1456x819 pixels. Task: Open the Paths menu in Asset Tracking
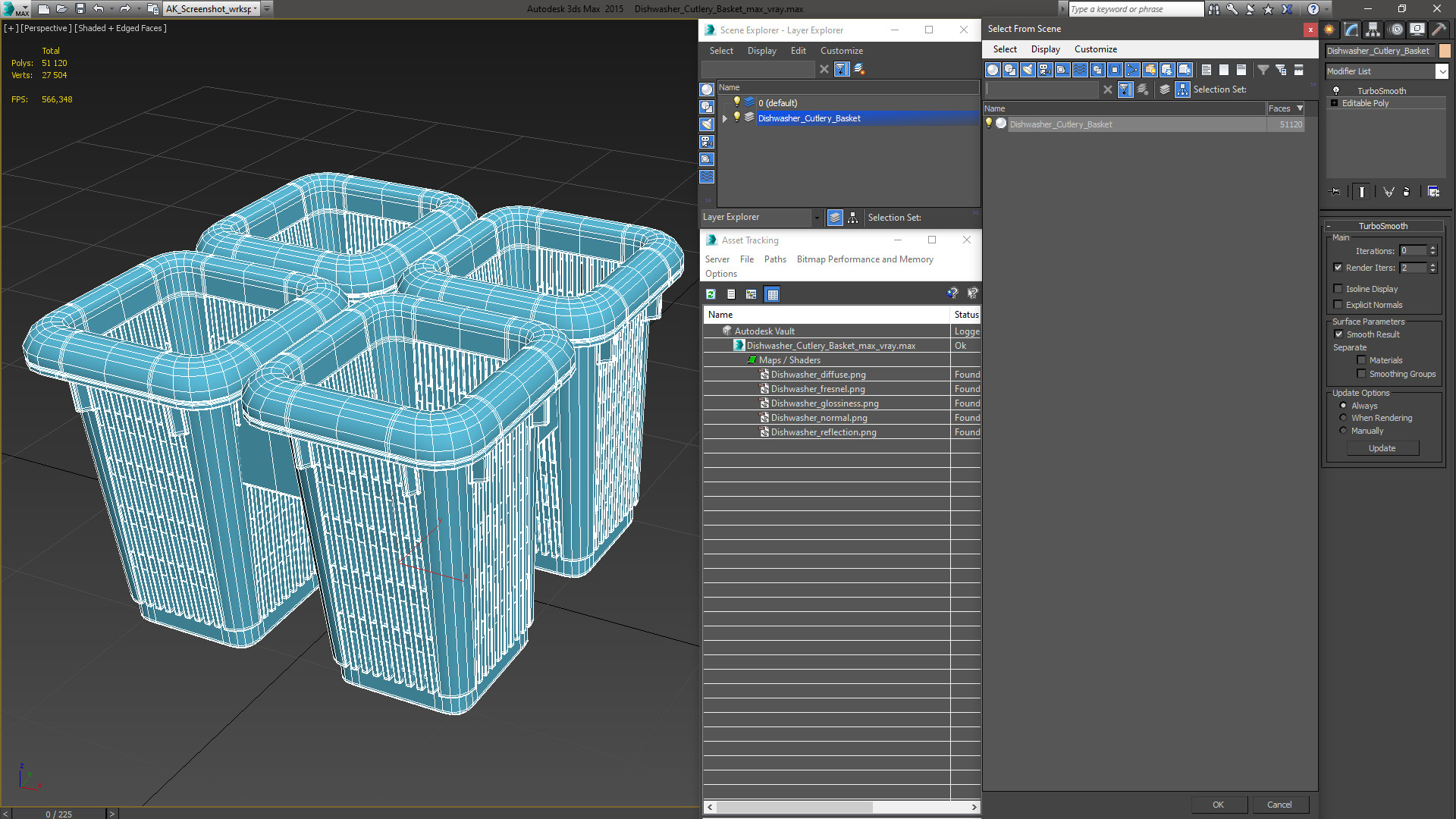tap(775, 259)
